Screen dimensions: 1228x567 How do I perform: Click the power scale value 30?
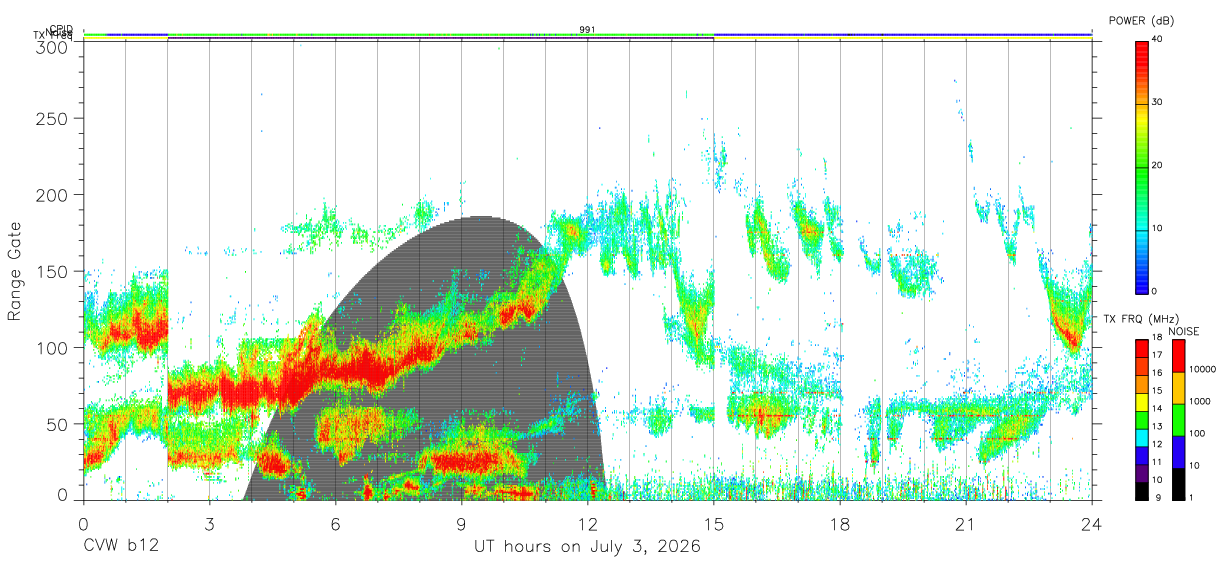coord(1158,102)
